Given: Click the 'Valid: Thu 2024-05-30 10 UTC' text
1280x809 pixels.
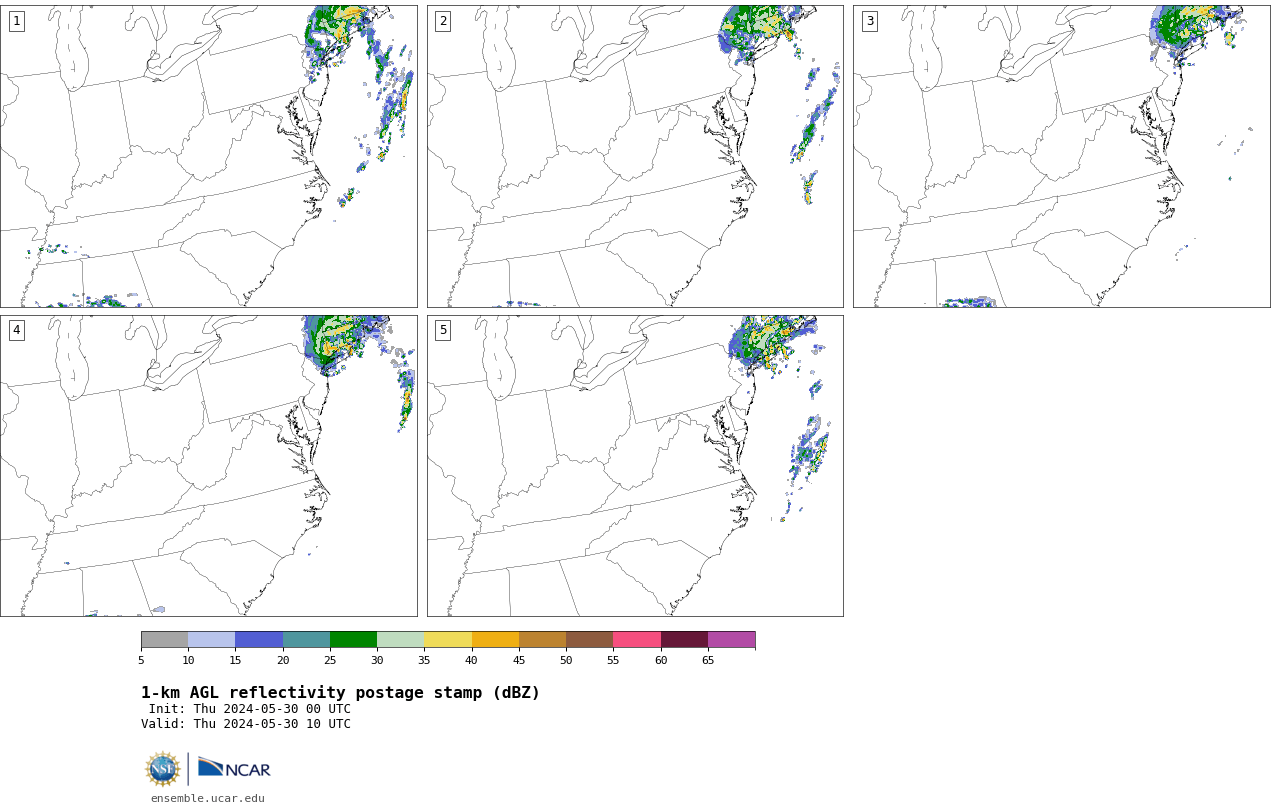Looking at the screenshot, I should point(246,724).
